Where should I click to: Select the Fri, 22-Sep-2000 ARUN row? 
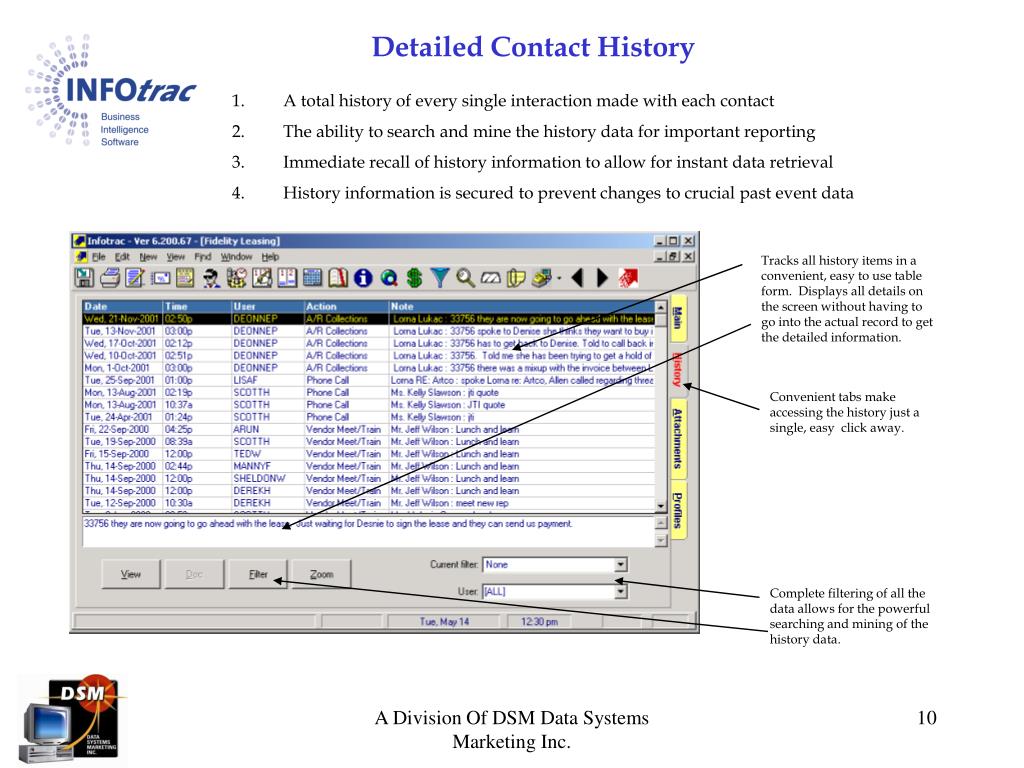(368, 429)
